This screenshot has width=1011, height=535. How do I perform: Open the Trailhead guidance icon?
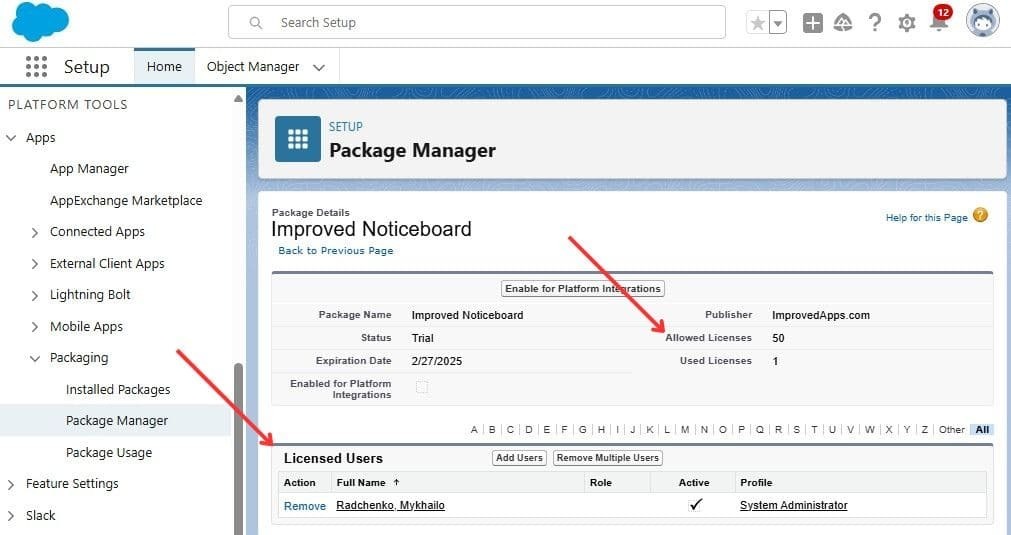[x=843, y=23]
